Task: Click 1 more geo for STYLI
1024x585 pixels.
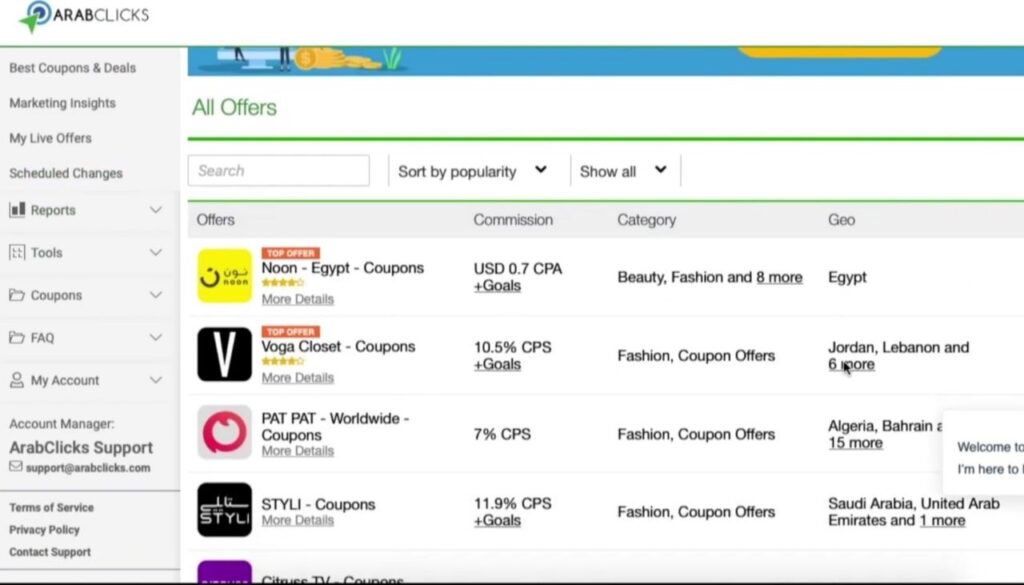Action: pyautogui.click(x=942, y=520)
